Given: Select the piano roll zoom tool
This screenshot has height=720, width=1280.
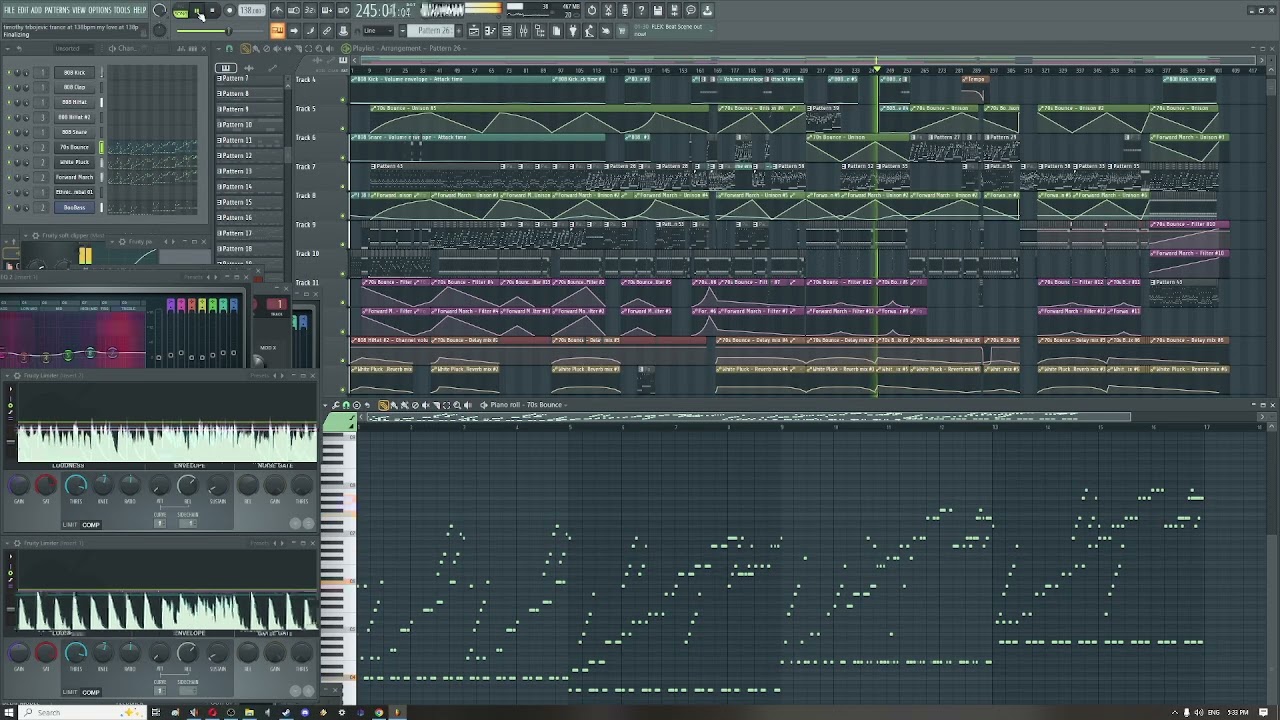Looking at the screenshot, I should 457,405.
